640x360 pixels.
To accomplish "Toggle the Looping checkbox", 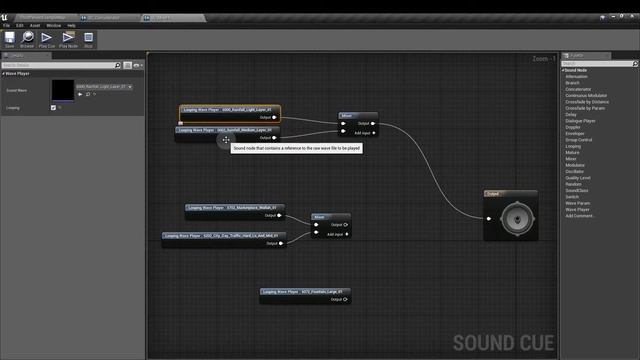I will point(53,108).
